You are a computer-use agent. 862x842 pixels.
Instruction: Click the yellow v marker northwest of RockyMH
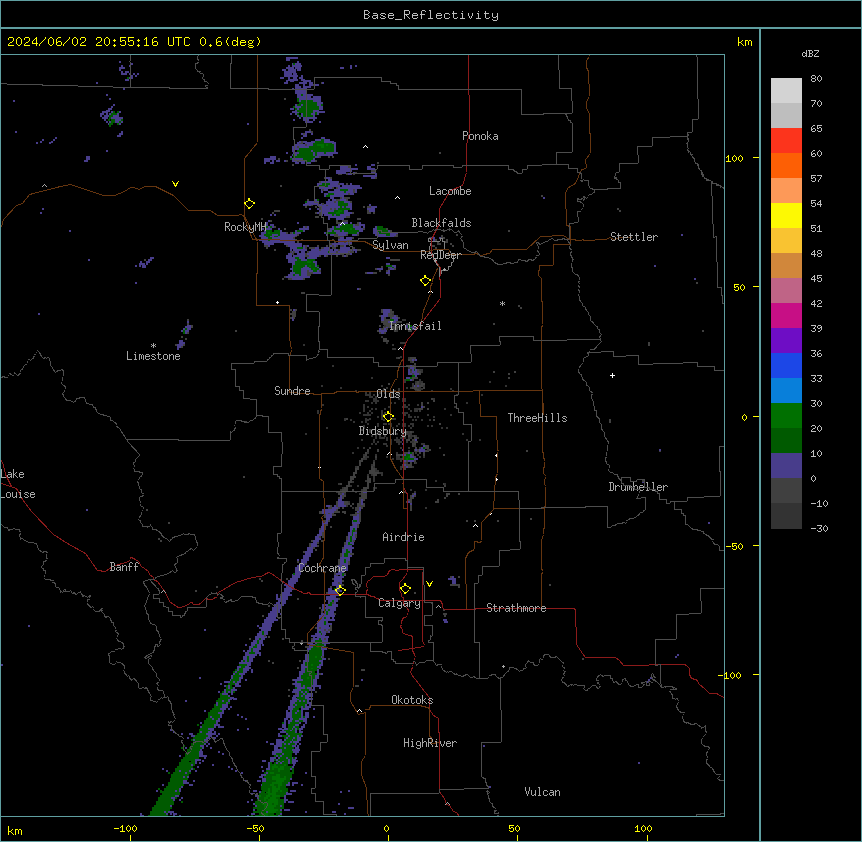175,184
